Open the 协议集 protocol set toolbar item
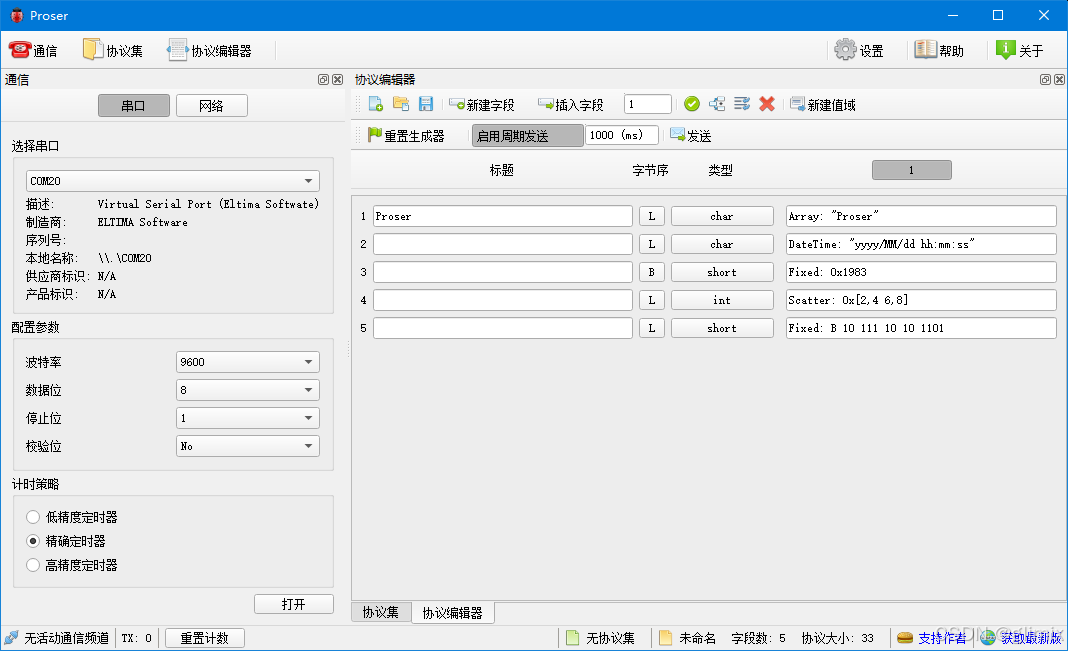 pyautogui.click(x=112, y=50)
